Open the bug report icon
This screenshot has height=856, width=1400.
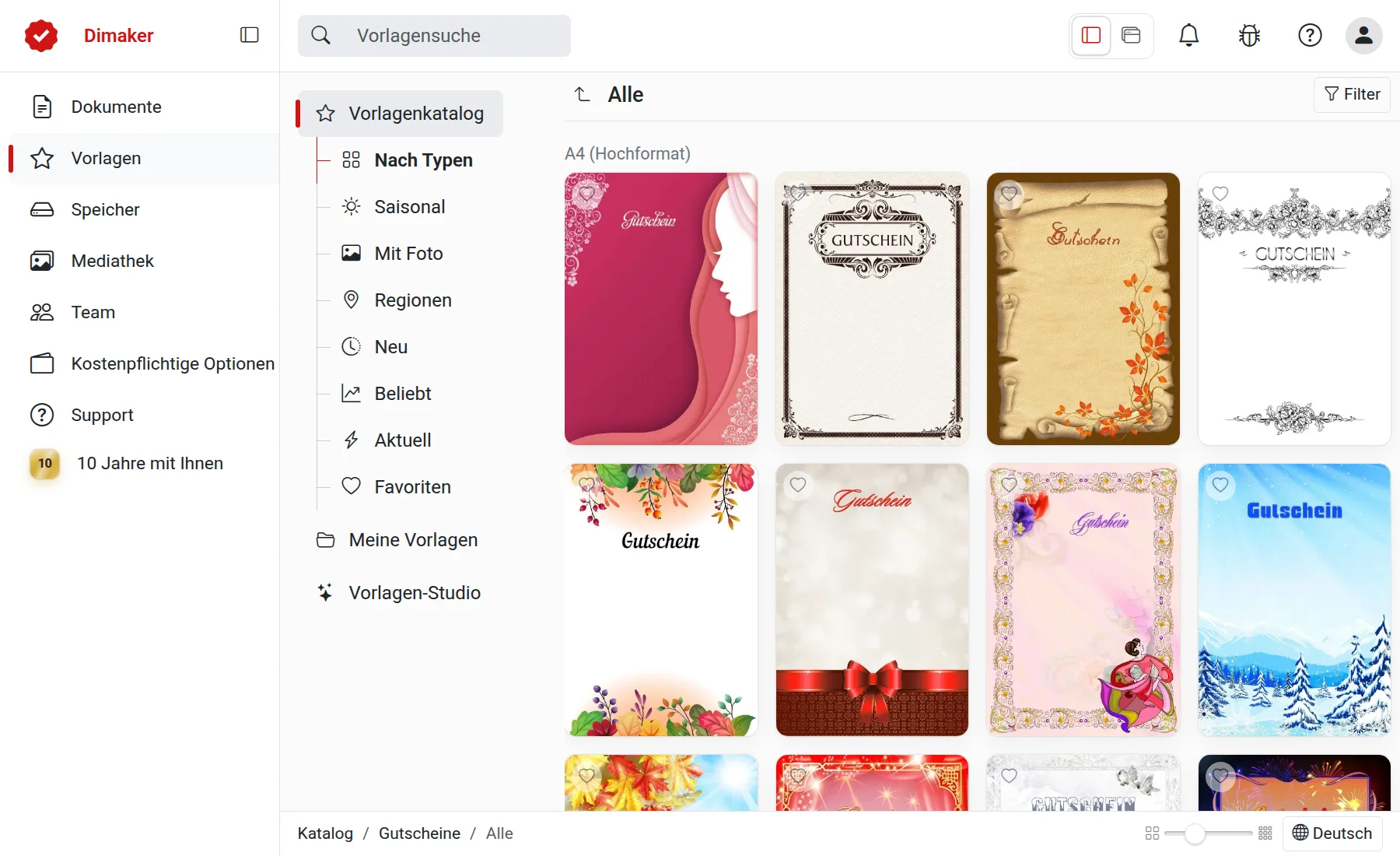pos(1249,35)
